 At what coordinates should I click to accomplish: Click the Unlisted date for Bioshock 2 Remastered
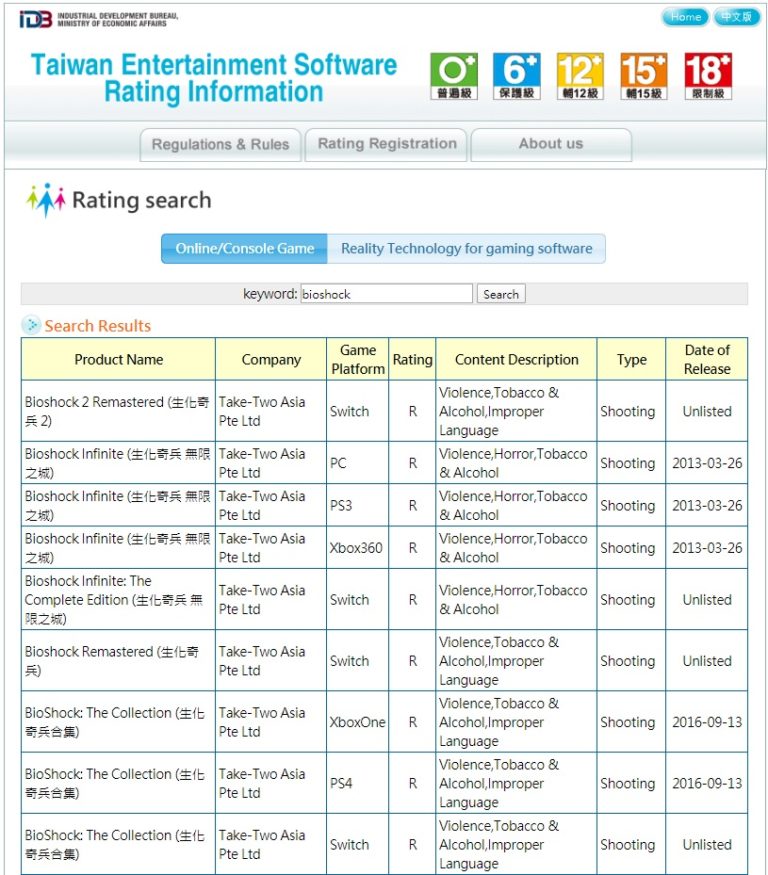click(x=707, y=411)
